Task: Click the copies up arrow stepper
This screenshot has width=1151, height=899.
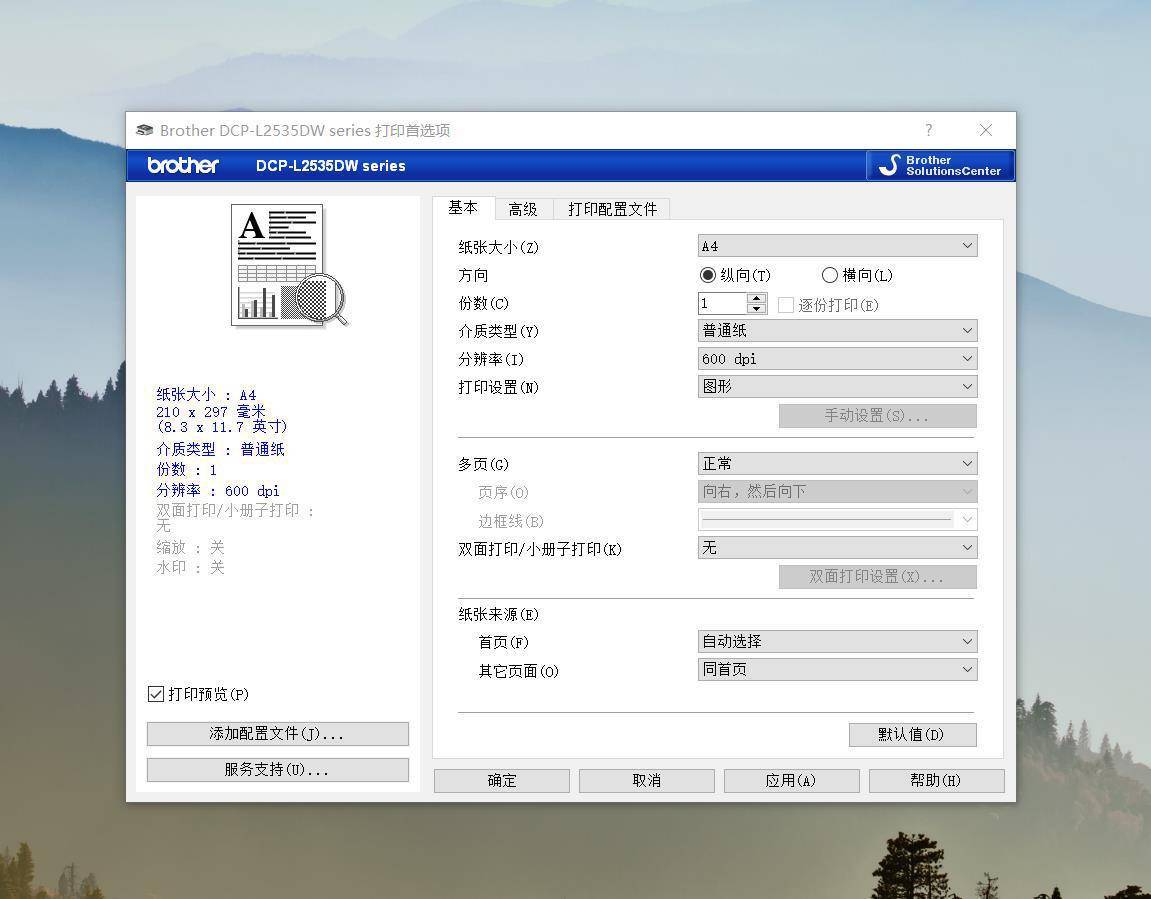Action: [x=758, y=297]
